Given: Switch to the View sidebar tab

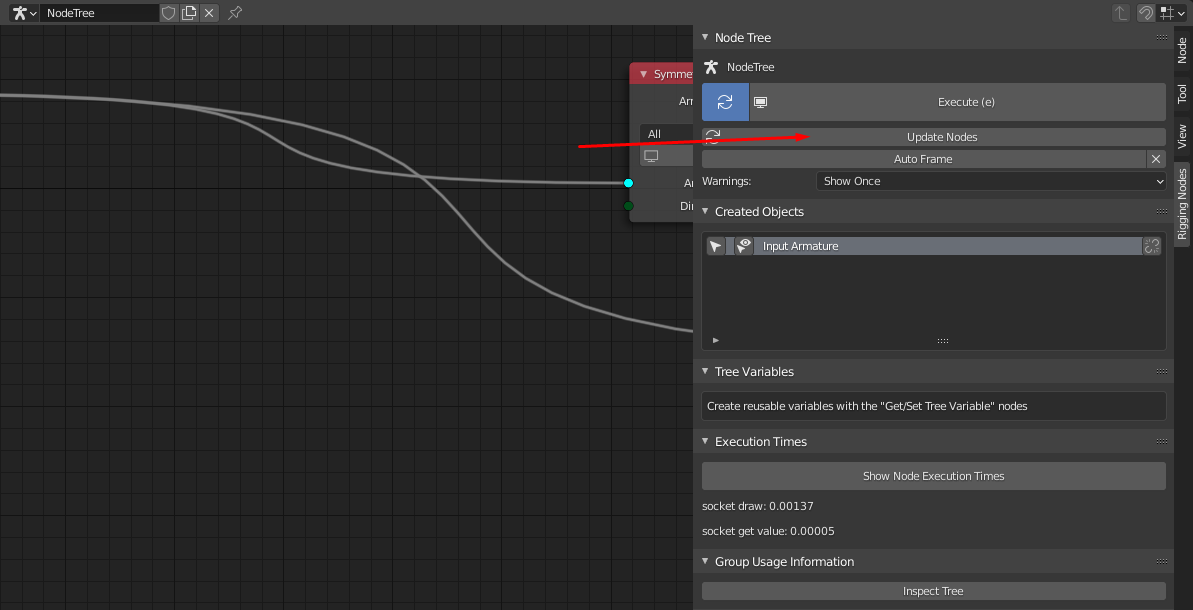Looking at the screenshot, I should tap(1182, 135).
